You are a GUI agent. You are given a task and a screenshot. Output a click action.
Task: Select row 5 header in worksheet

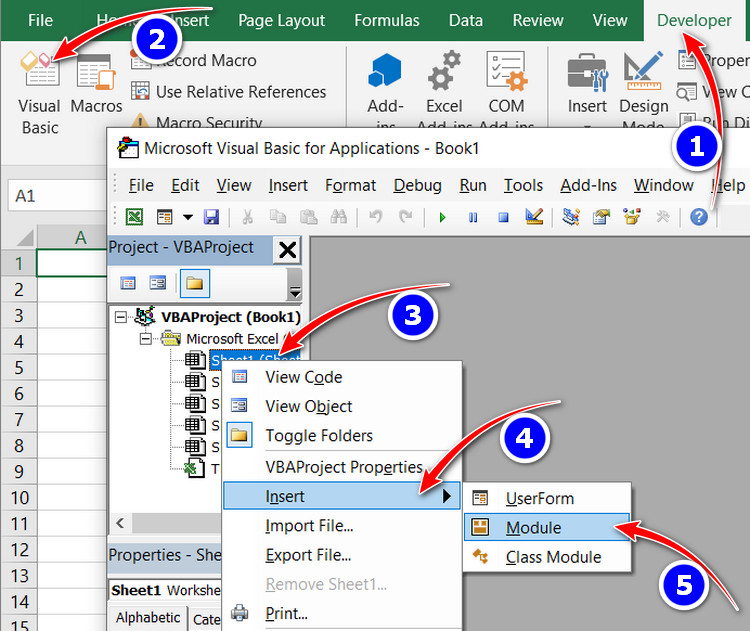pos(19,367)
